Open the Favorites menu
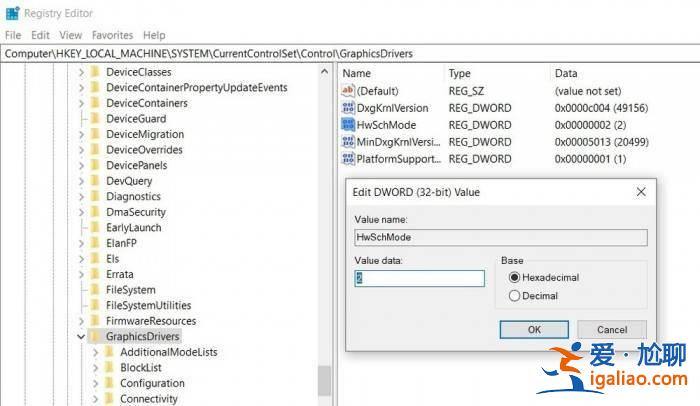The image size is (700, 406). [x=112, y=35]
